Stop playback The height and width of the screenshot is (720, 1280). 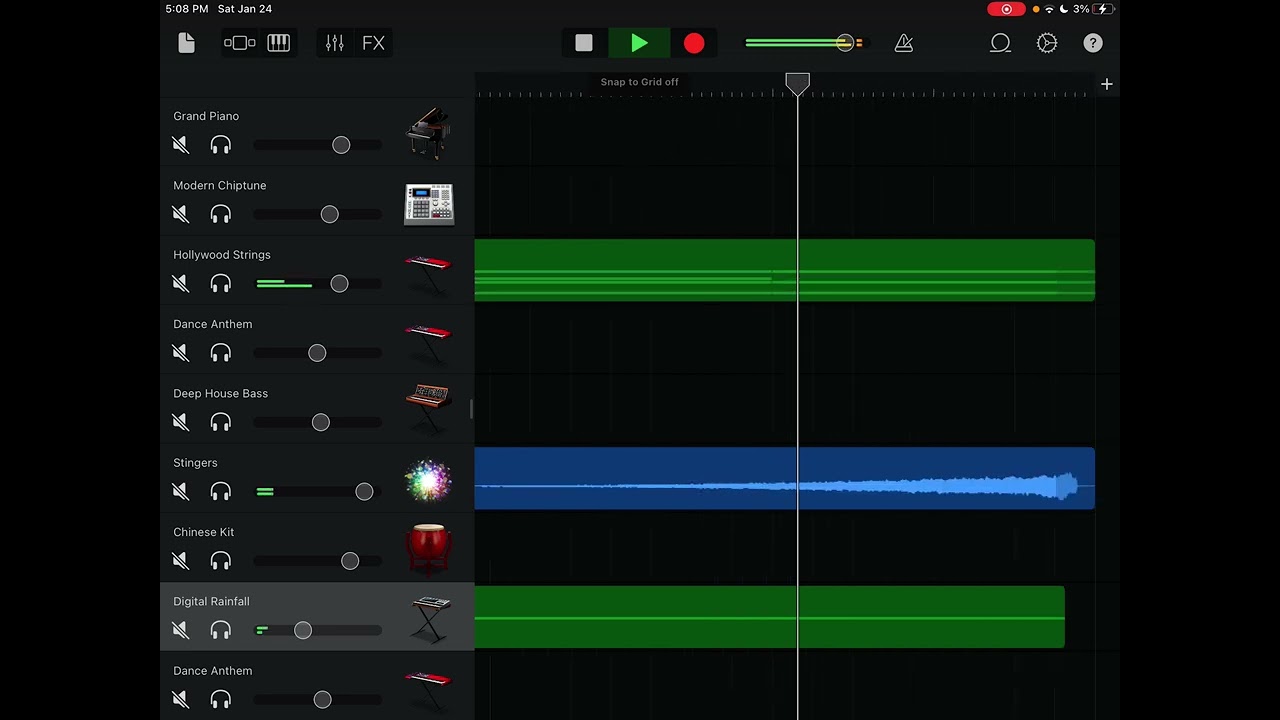[x=584, y=43]
